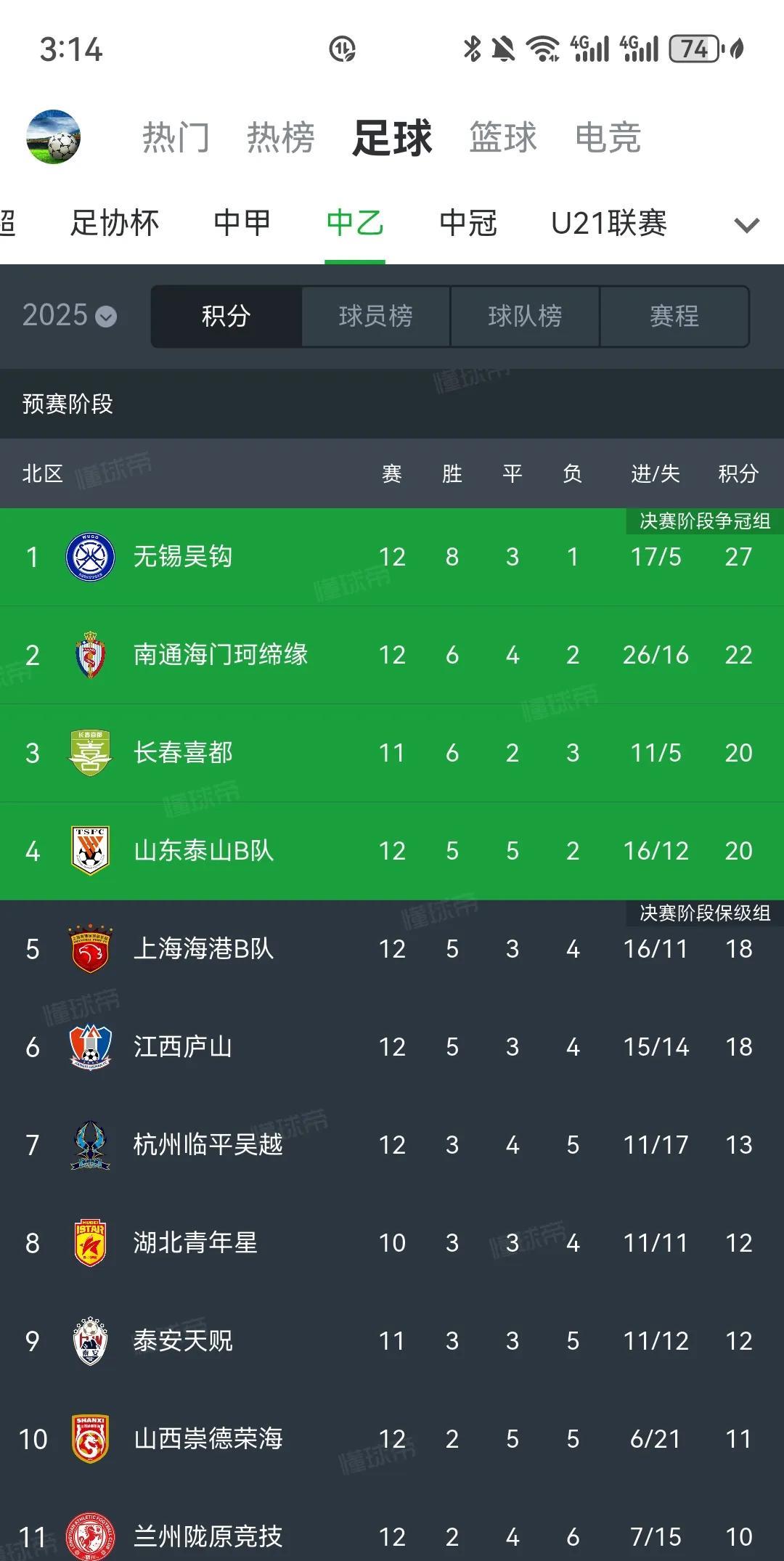The height and width of the screenshot is (1561, 784).
Task: Expand the league list chevron
Action: [x=746, y=225]
